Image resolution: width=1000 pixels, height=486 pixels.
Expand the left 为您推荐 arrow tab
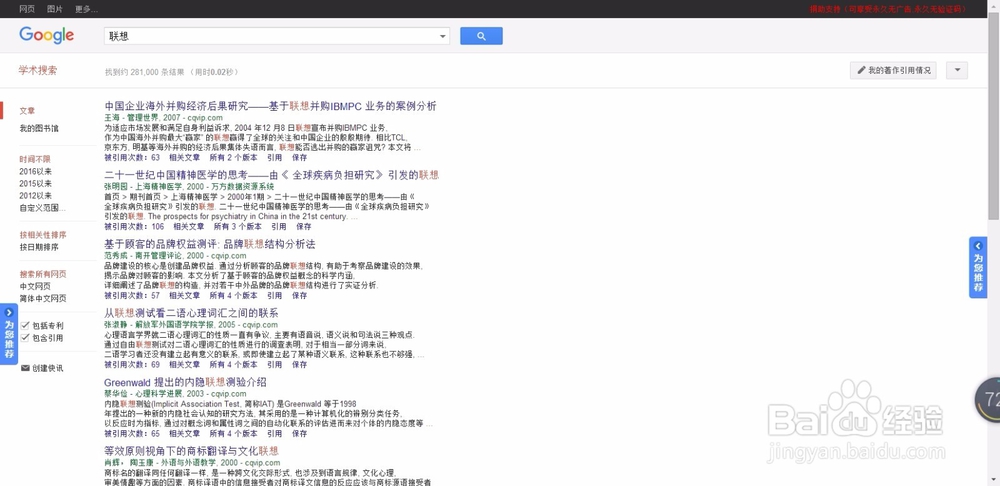coord(9,334)
